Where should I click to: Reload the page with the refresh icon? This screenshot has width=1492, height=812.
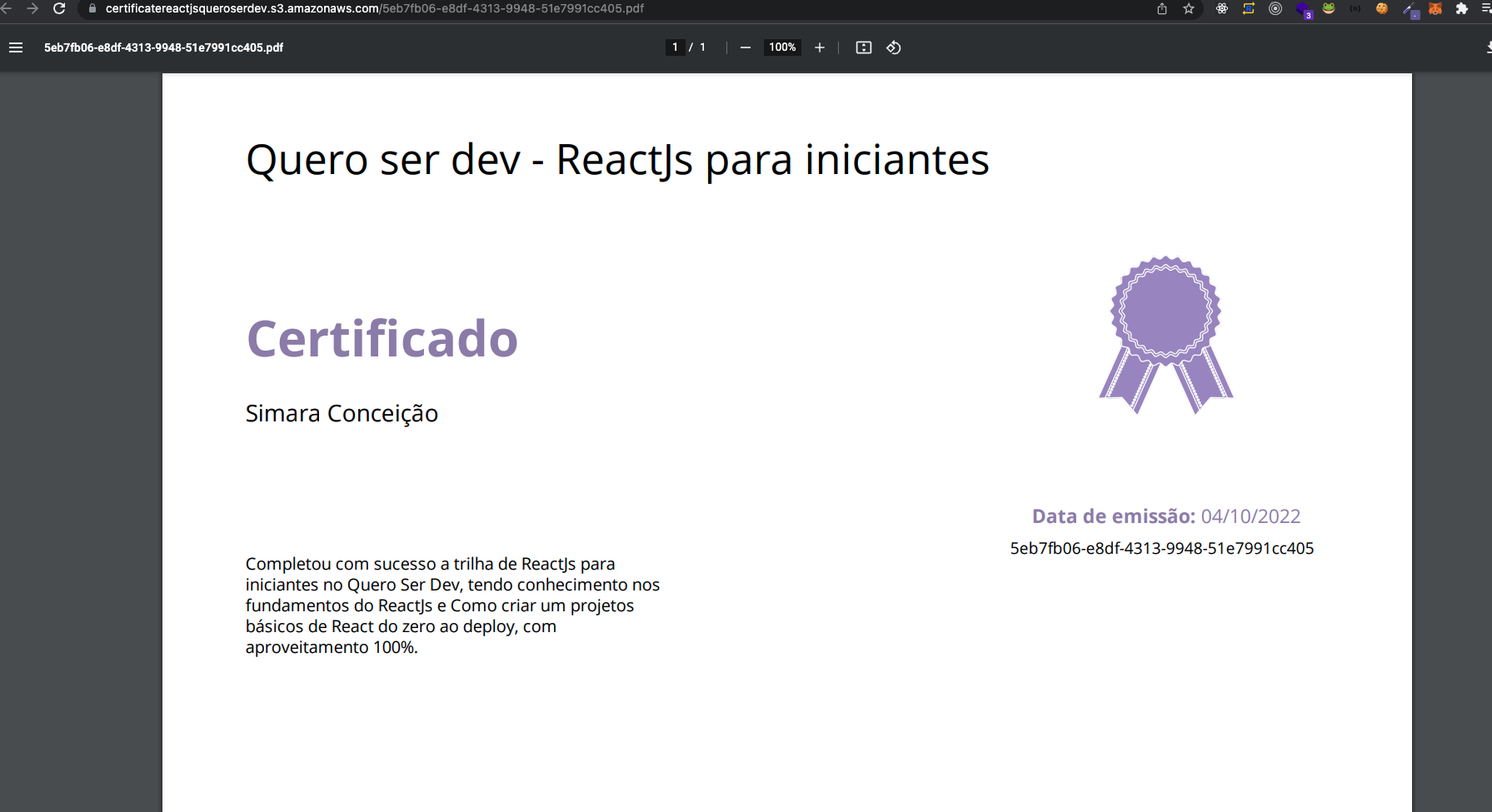59,8
